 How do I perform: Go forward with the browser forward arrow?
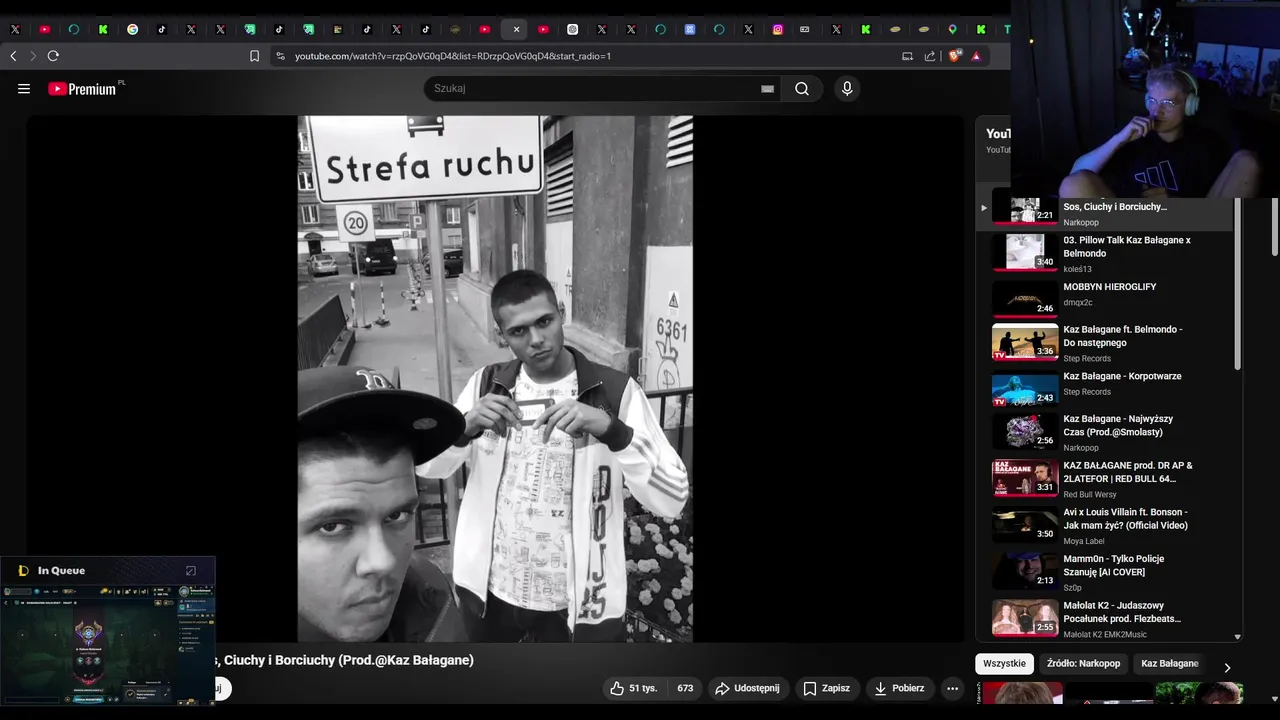[32, 56]
